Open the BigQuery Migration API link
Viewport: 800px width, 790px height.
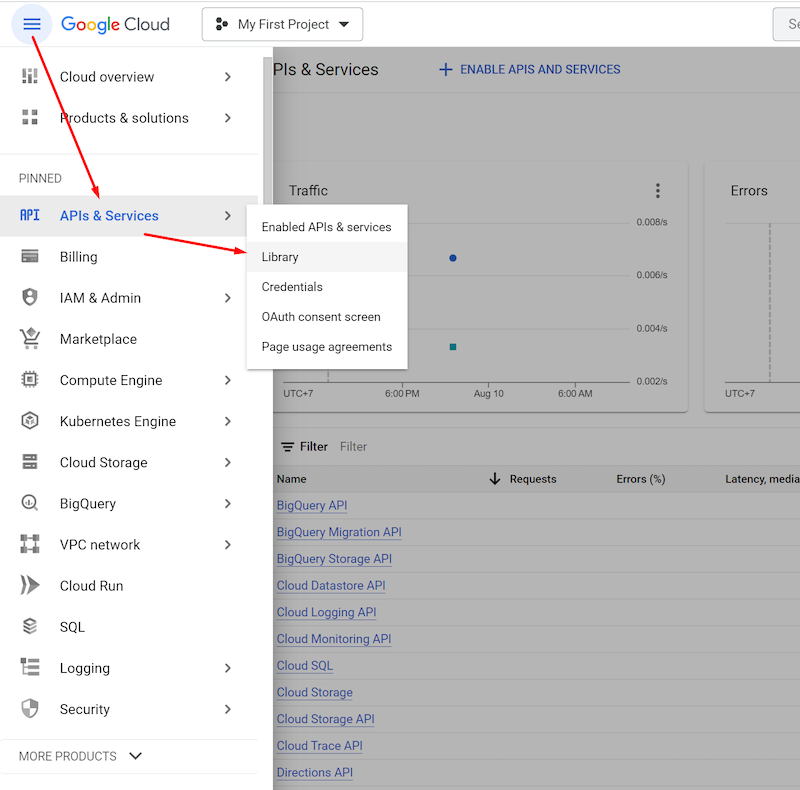(x=339, y=532)
